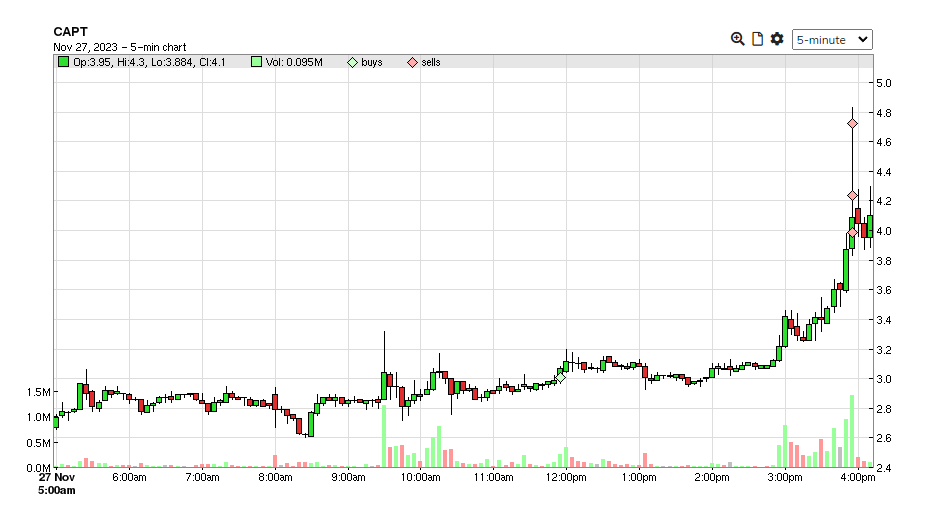The width and height of the screenshot is (930, 520).
Task: Click the 1.0M volume axis label
Action: [x=39, y=417]
